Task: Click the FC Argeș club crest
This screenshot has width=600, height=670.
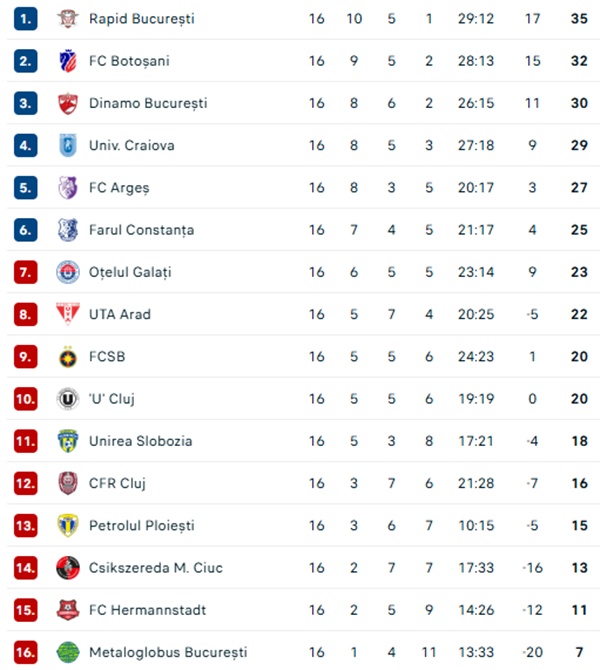Action: (68, 187)
